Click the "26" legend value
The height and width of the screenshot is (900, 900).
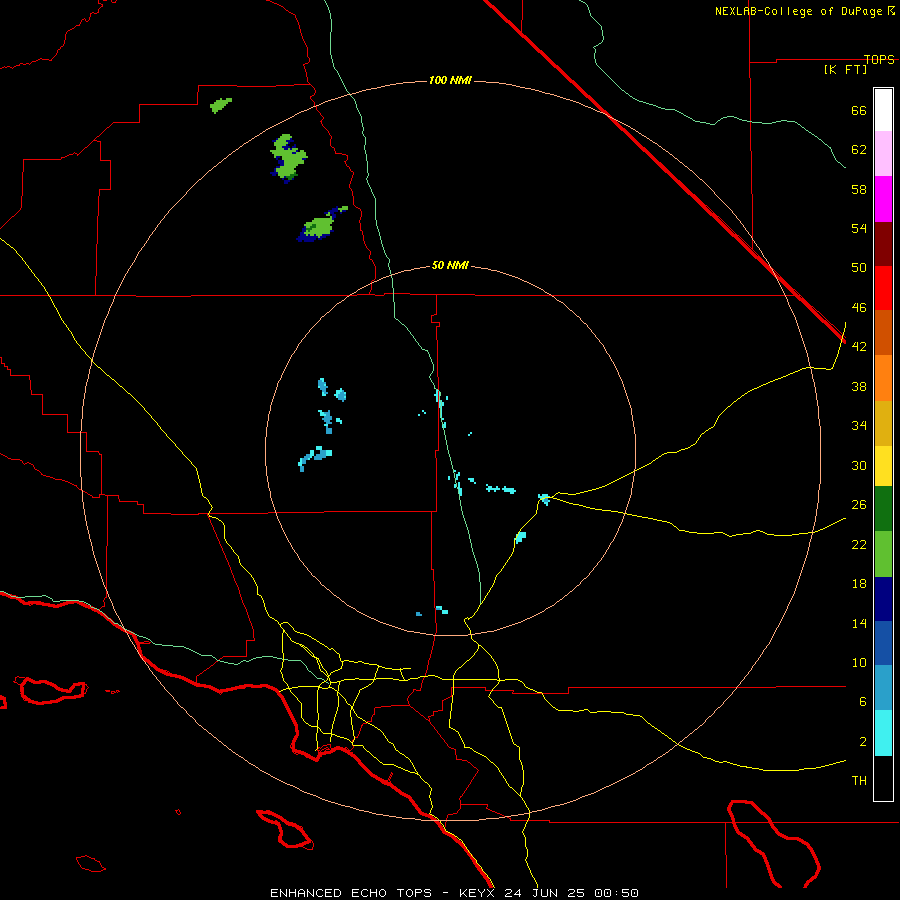pyautogui.click(x=859, y=505)
